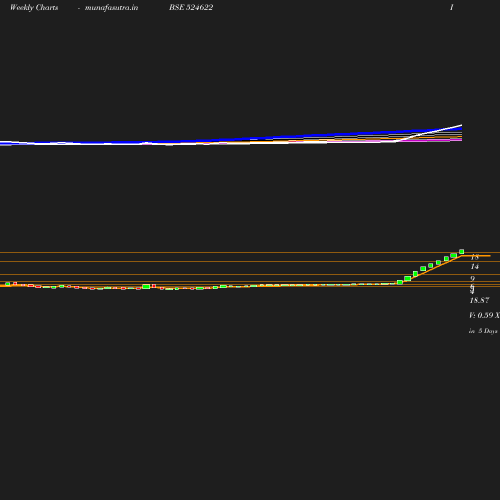Screen dimensions: 500x500
Task: Click the price axis label 9
Action: click(473, 279)
